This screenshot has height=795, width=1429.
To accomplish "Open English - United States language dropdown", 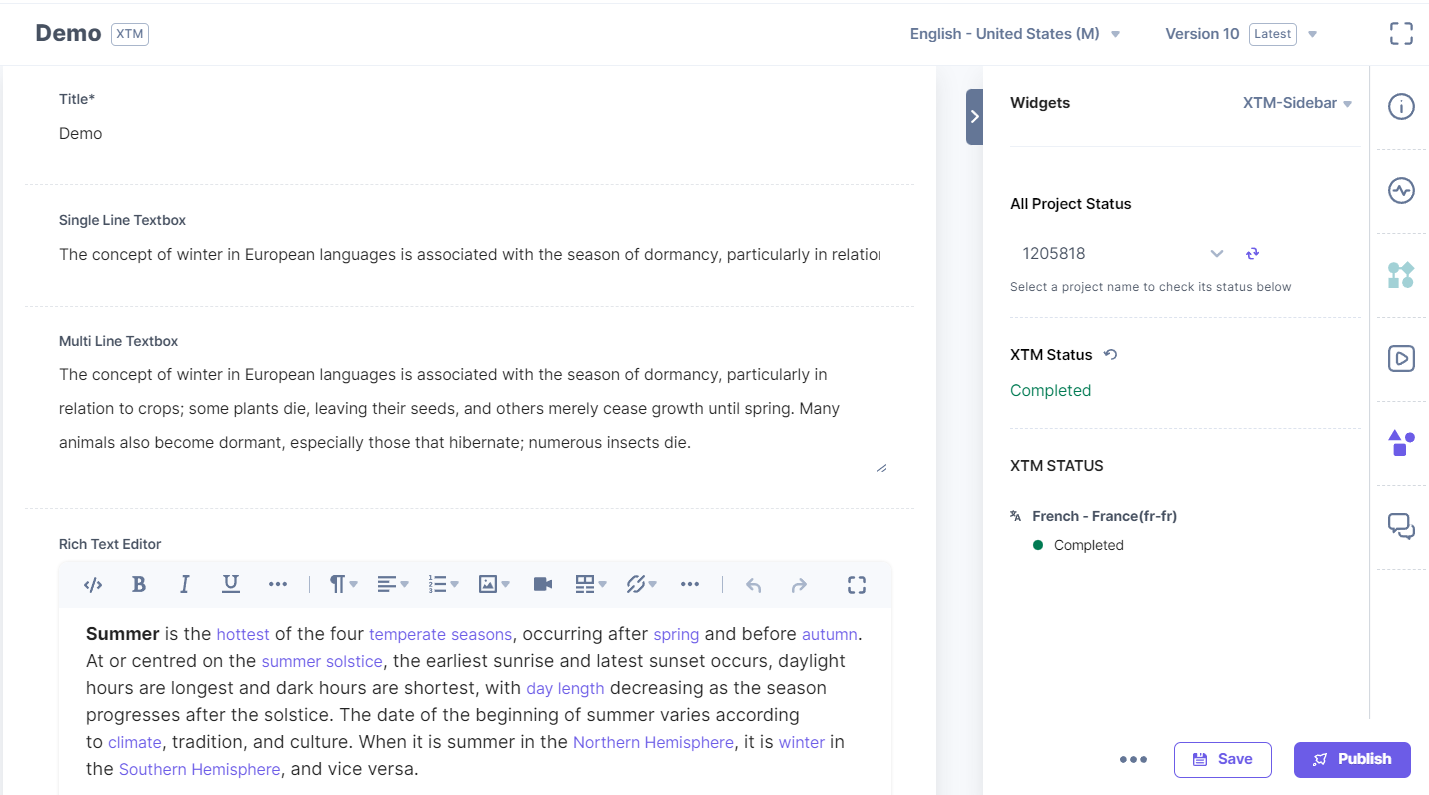I will (1014, 34).
